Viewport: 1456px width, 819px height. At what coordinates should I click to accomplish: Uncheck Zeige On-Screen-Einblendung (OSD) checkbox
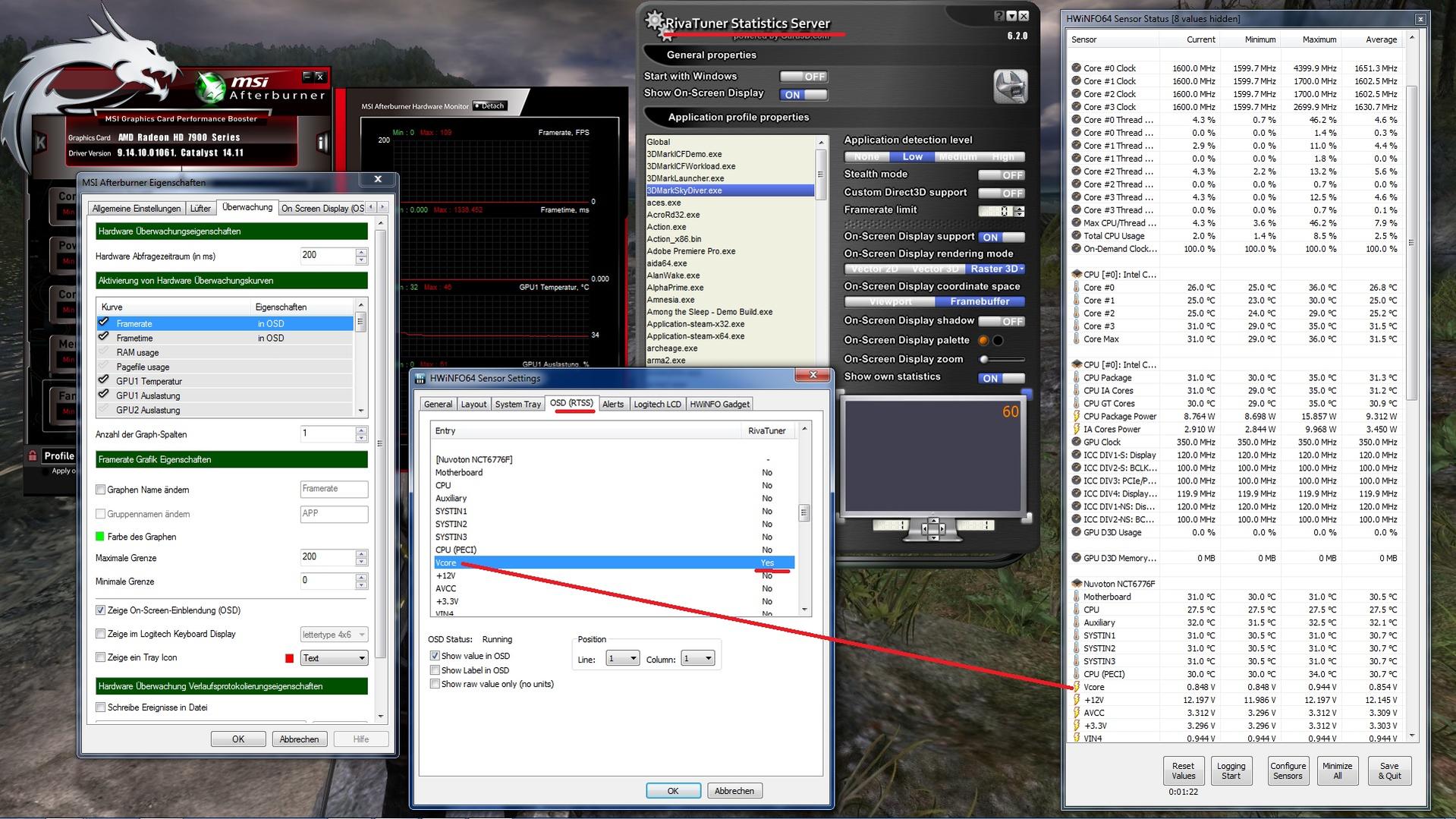100,610
